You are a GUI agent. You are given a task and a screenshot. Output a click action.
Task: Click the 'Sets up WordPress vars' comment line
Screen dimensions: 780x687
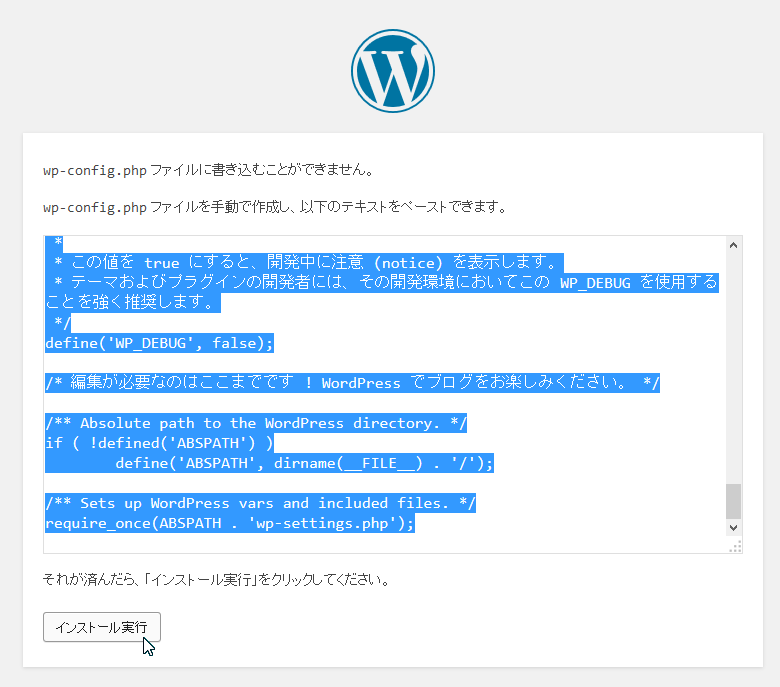coord(260,503)
